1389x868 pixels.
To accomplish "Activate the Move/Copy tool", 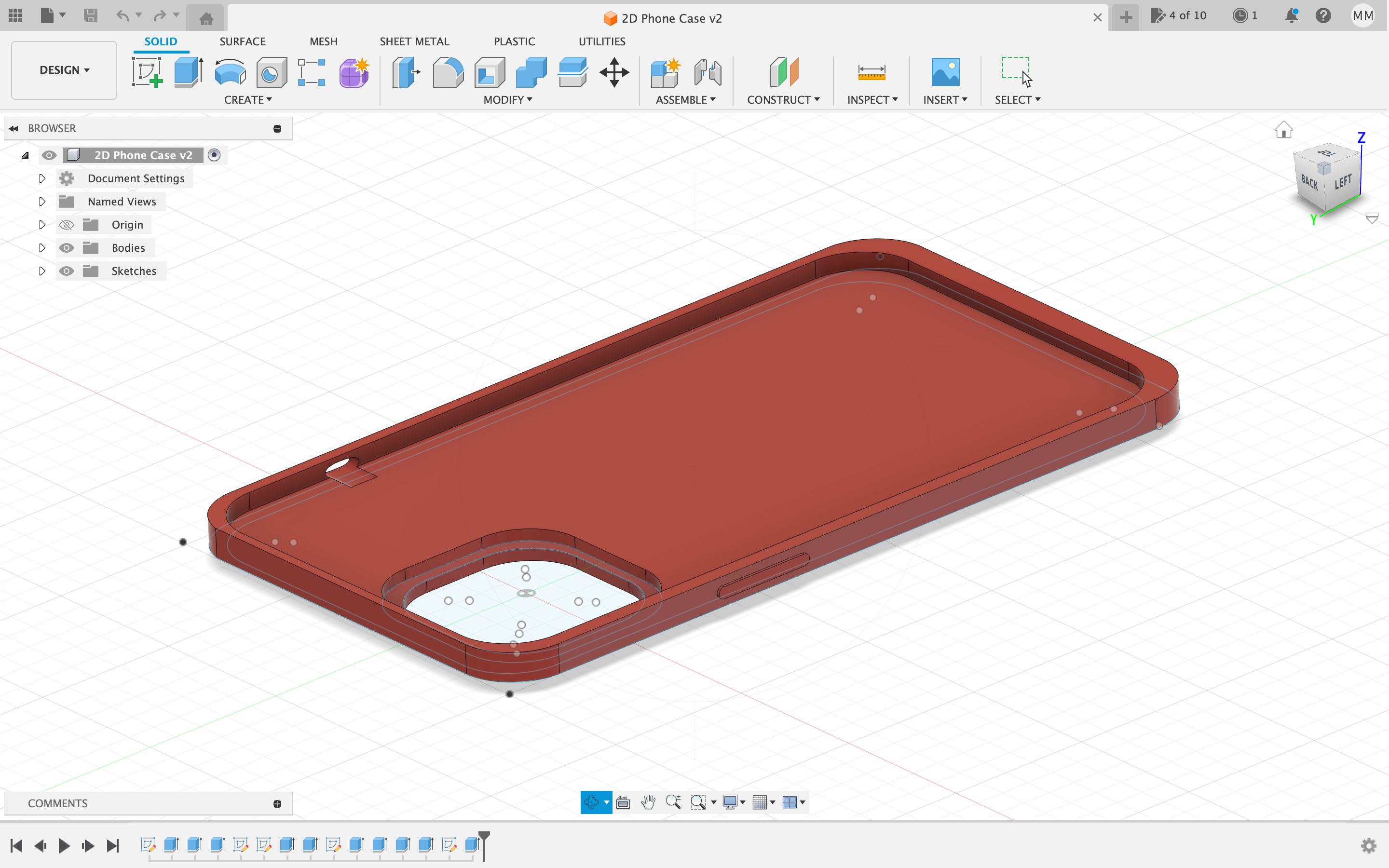I will [x=614, y=72].
